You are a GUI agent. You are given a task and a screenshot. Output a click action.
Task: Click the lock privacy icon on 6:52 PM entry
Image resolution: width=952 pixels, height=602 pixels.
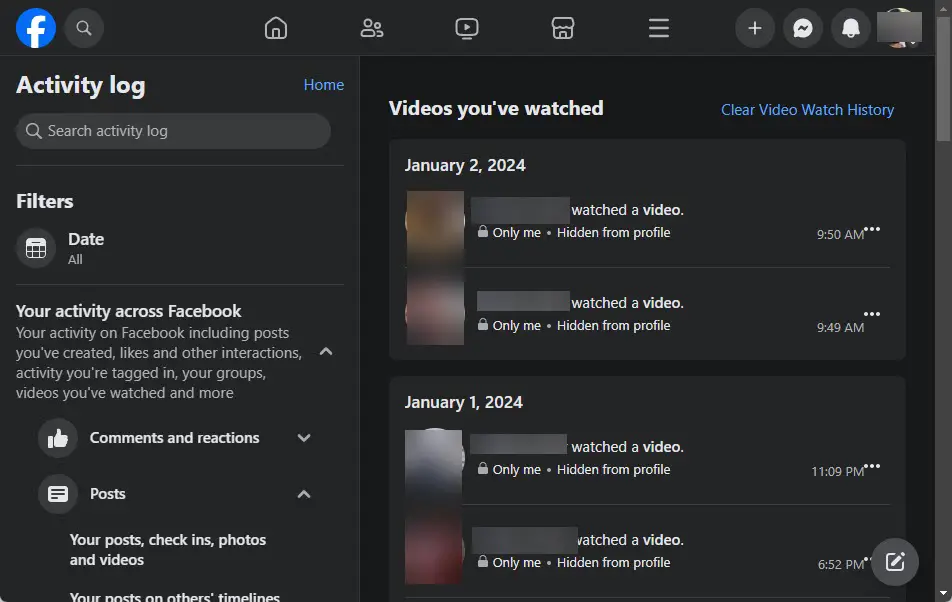pos(483,561)
